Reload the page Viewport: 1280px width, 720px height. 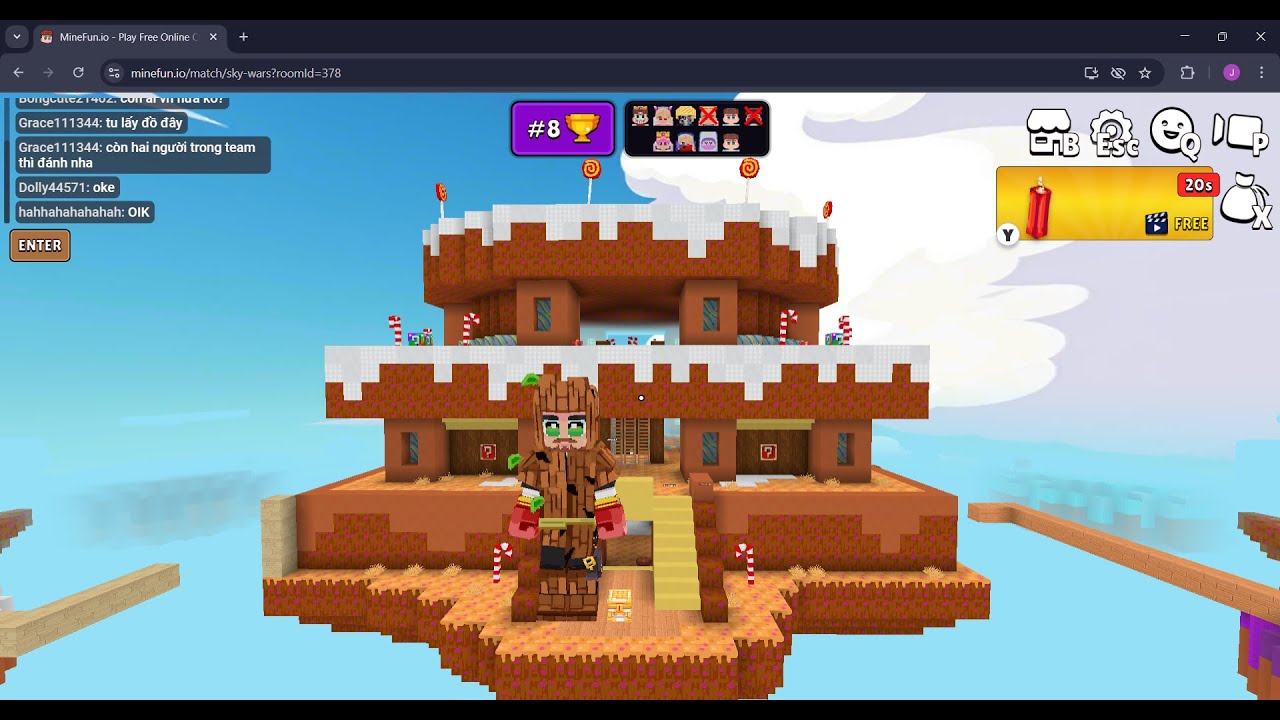[x=78, y=73]
